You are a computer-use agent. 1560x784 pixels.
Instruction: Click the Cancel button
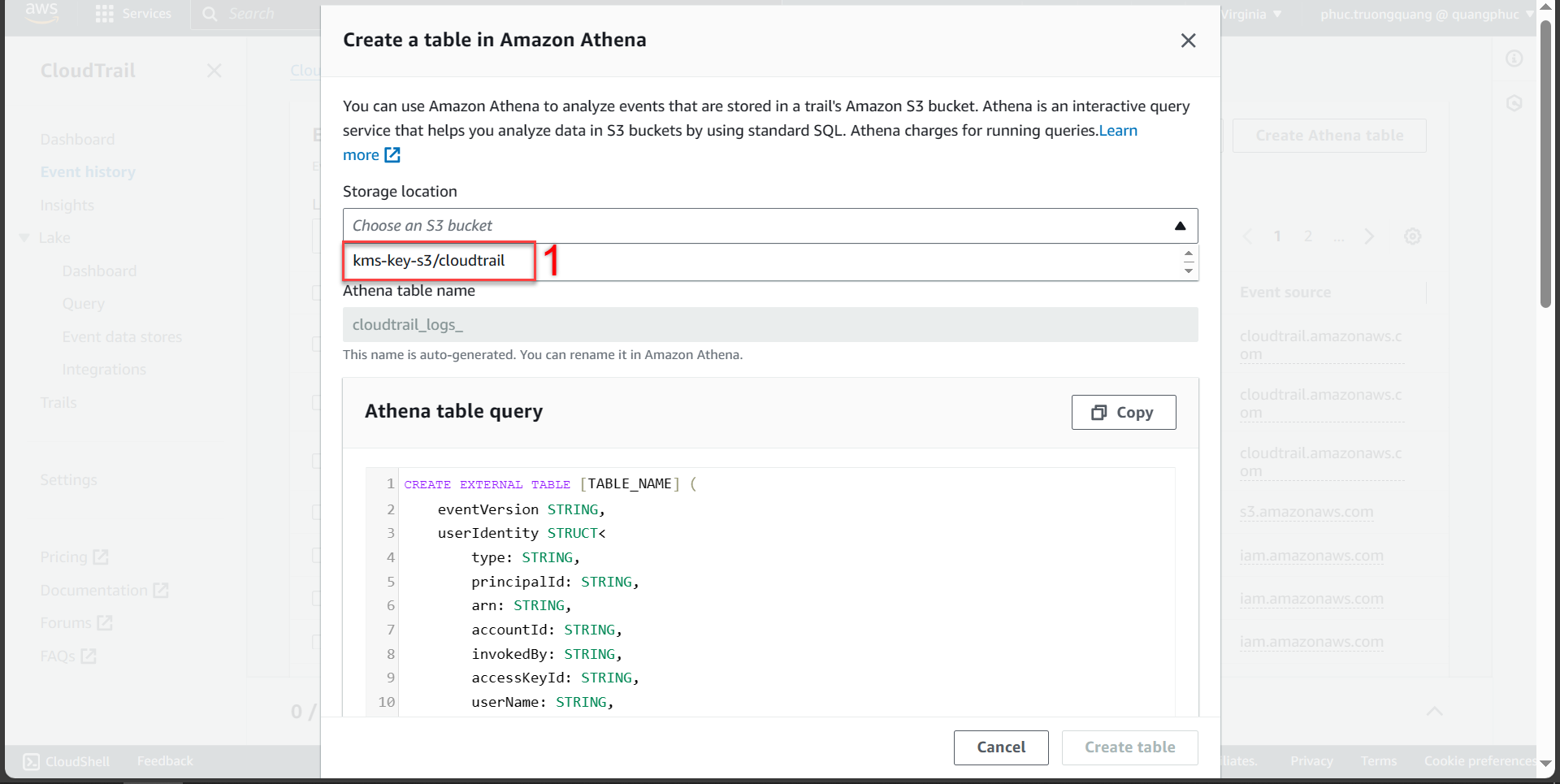click(x=1000, y=747)
